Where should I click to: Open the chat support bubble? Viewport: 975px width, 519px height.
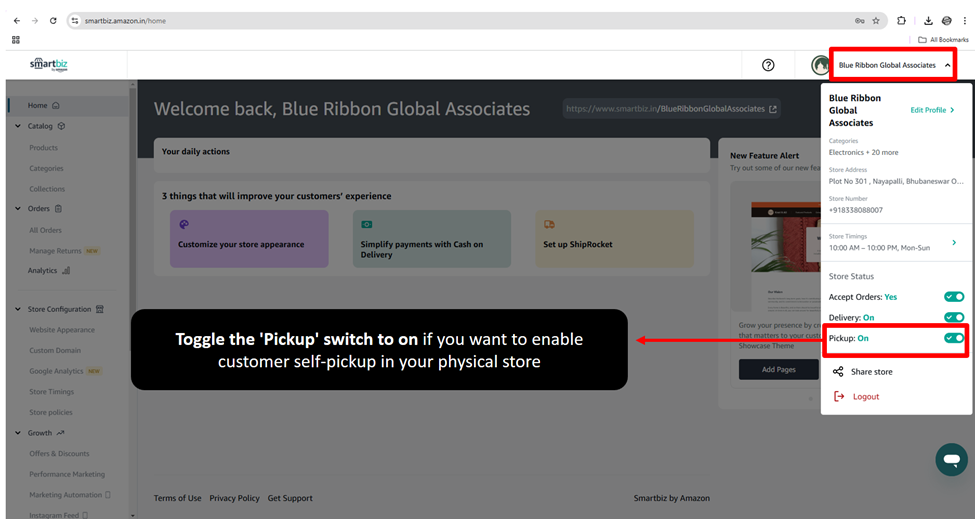[951, 459]
